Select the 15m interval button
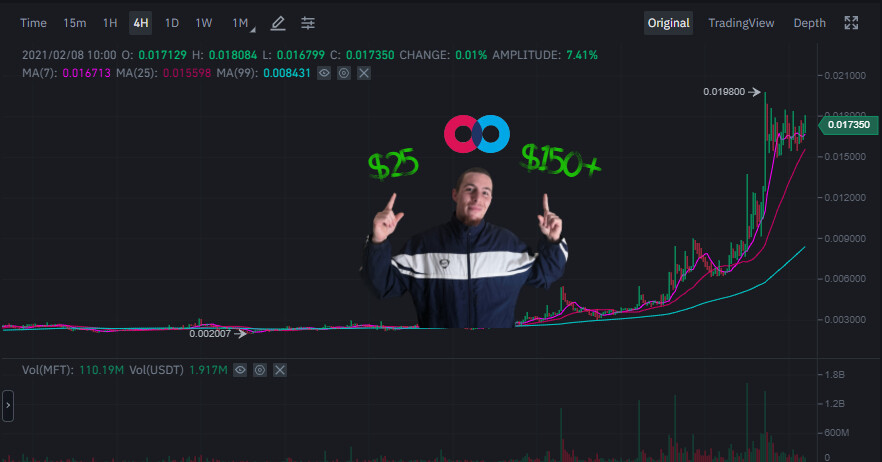The image size is (882, 462). click(x=75, y=23)
